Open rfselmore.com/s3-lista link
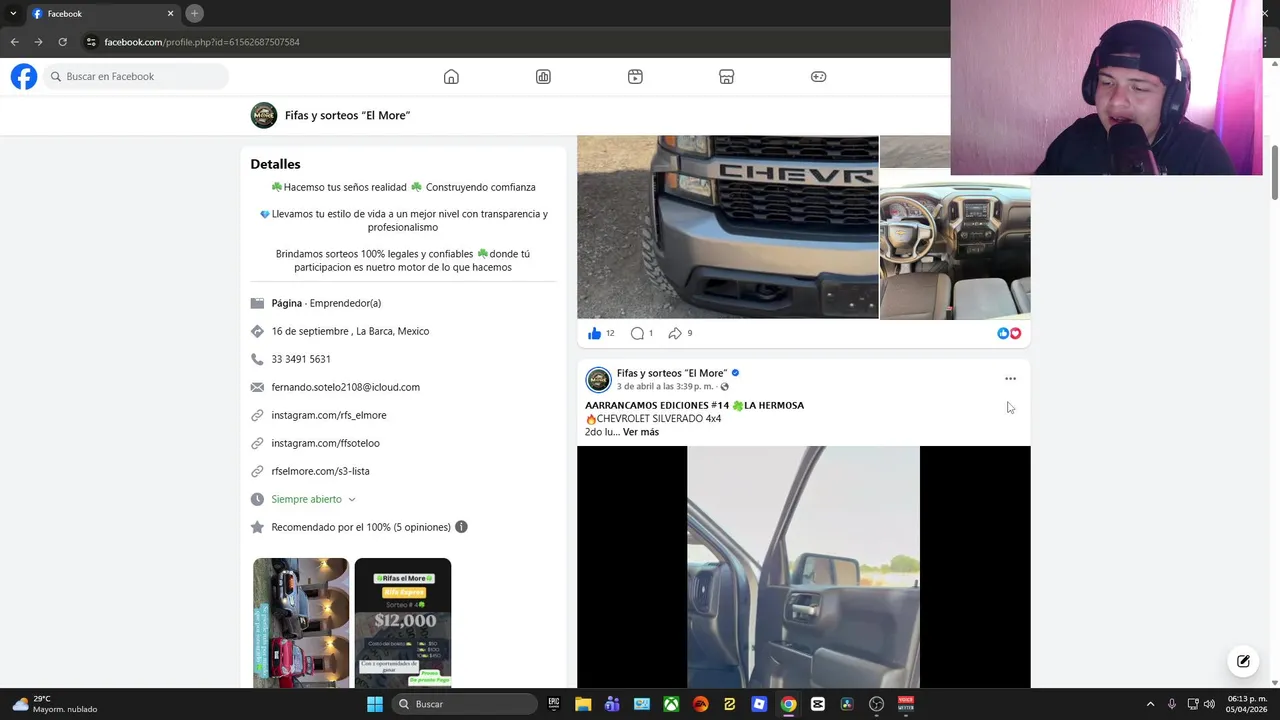Image resolution: width=1280 pixels, height=720 pixels. (320, 471)
